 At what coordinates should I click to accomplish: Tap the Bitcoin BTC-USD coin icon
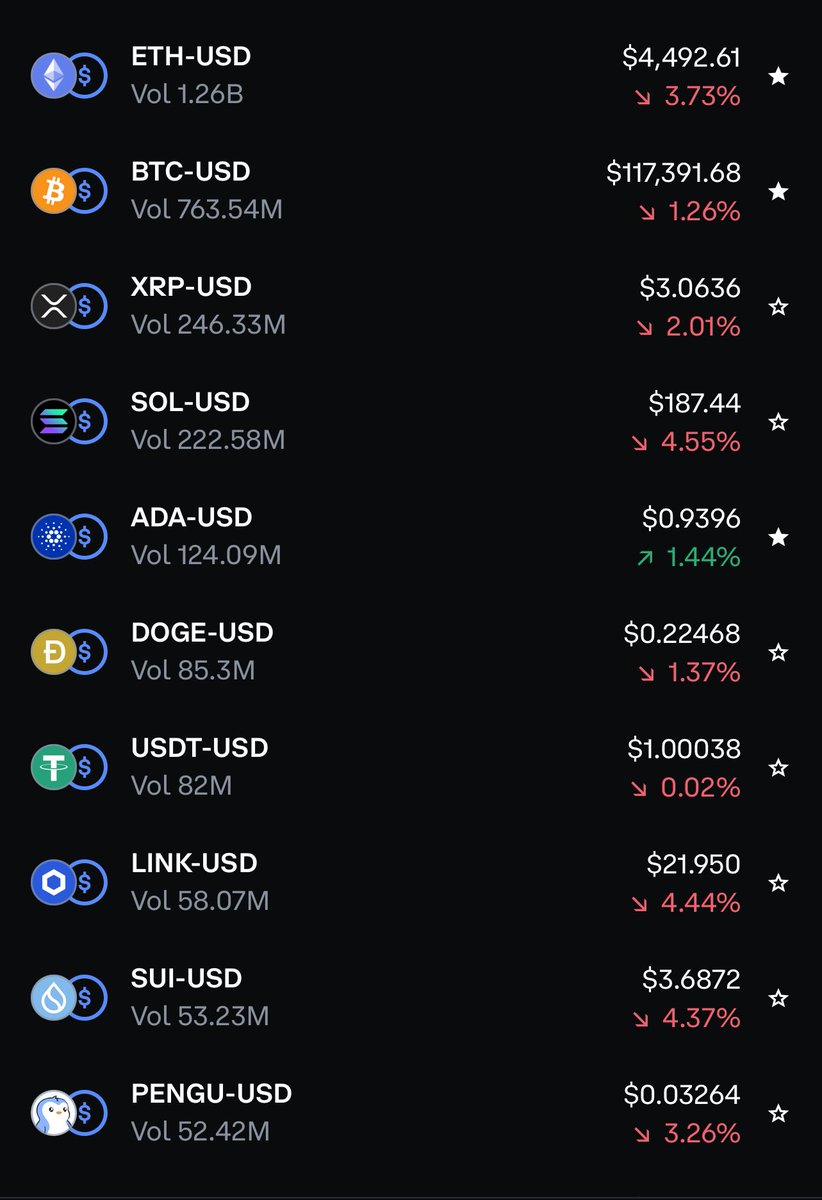(x=55, y=190)
